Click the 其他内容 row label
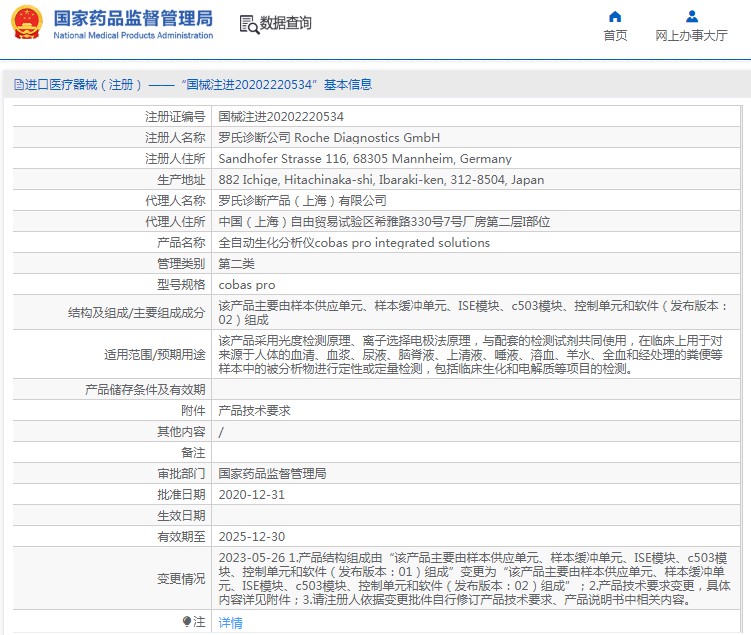Screen dimensions: 751x635 (x=181, y=431)
